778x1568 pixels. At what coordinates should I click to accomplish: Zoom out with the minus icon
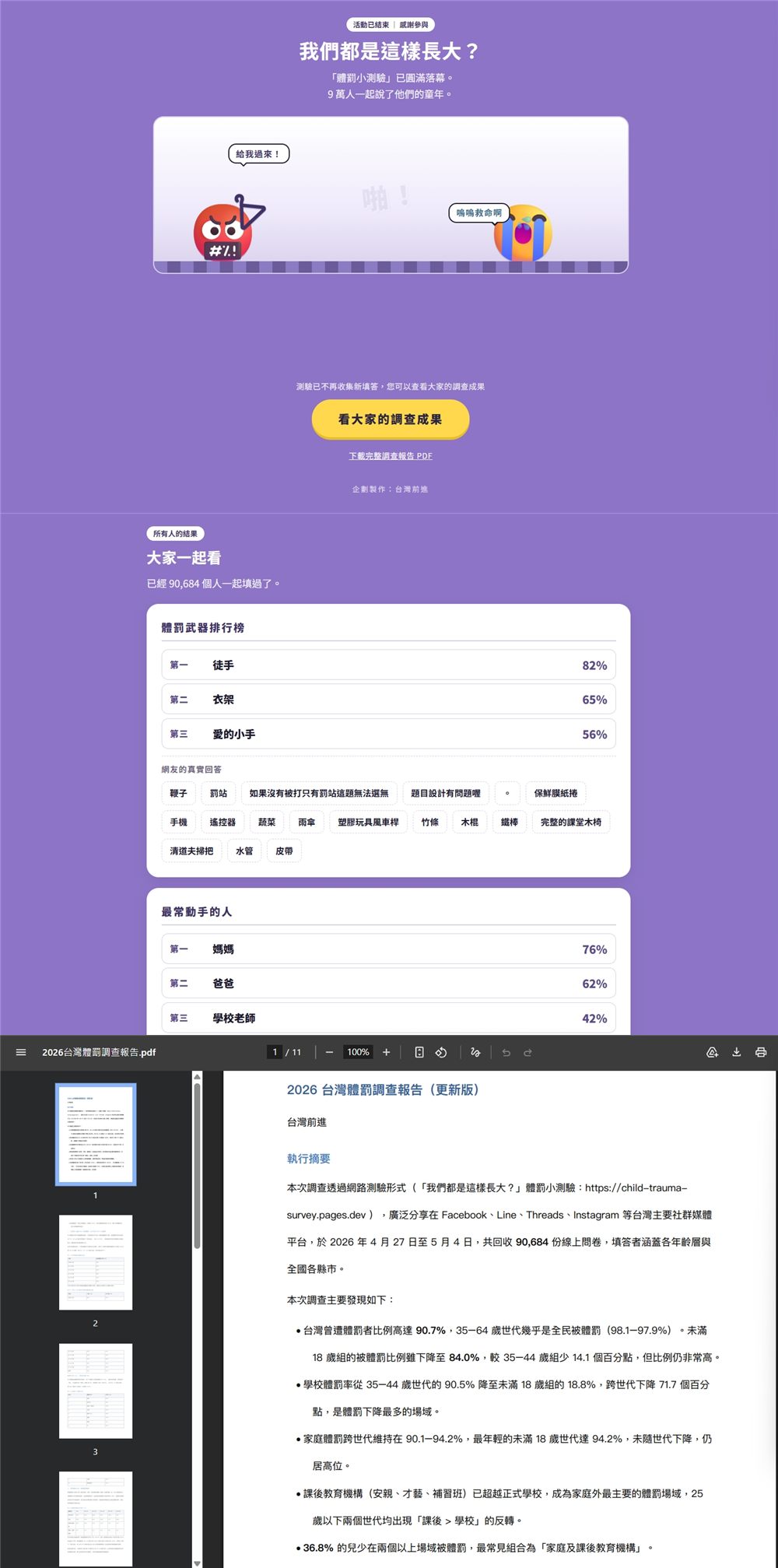coord(330,1052)
